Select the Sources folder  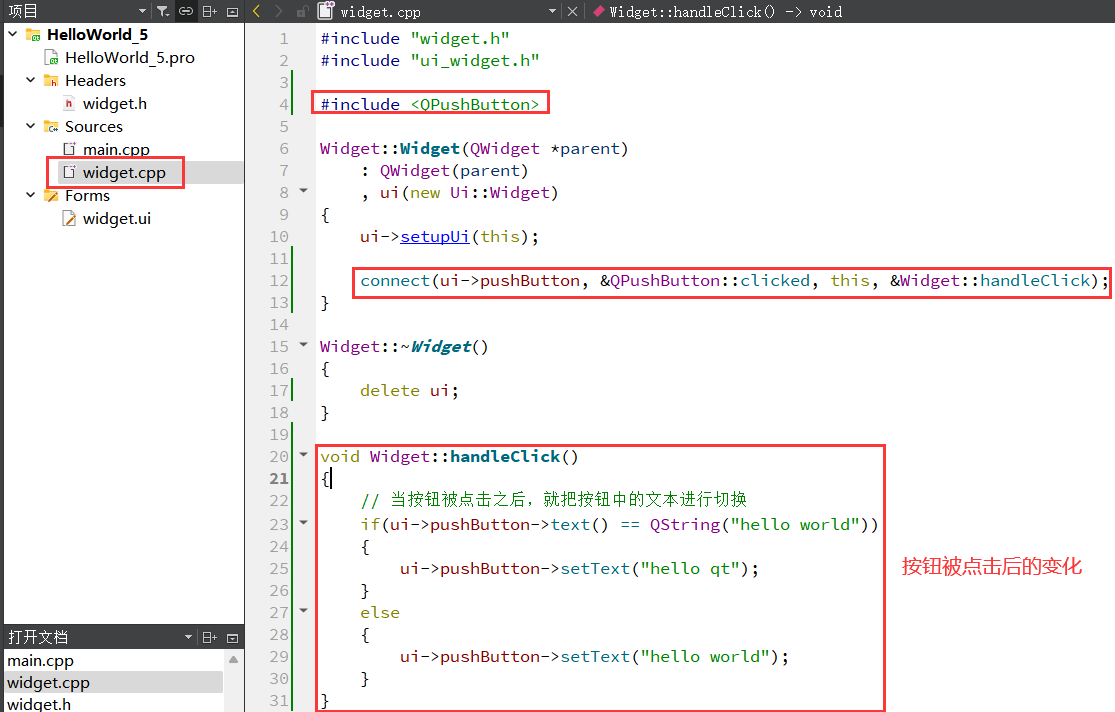[x=93, y=127]
